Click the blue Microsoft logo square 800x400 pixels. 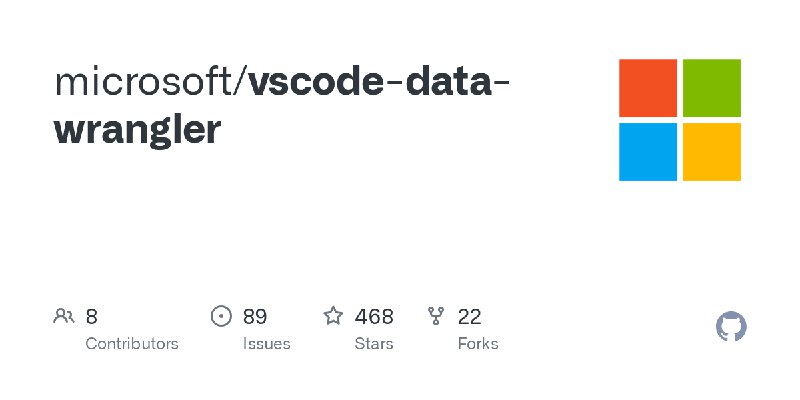pos(648,152)
